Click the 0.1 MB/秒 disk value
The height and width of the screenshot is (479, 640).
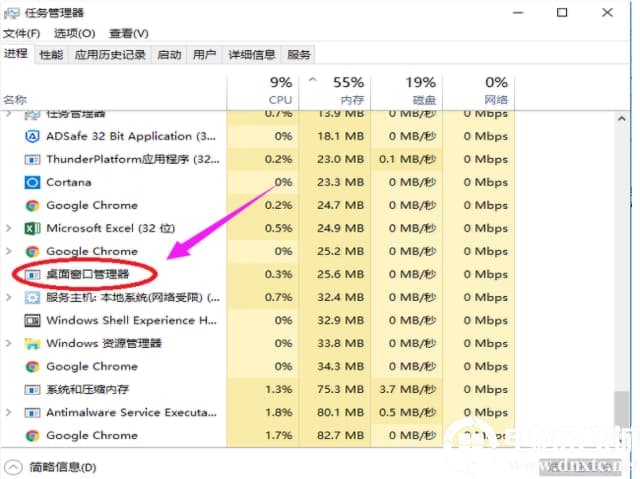407,159
